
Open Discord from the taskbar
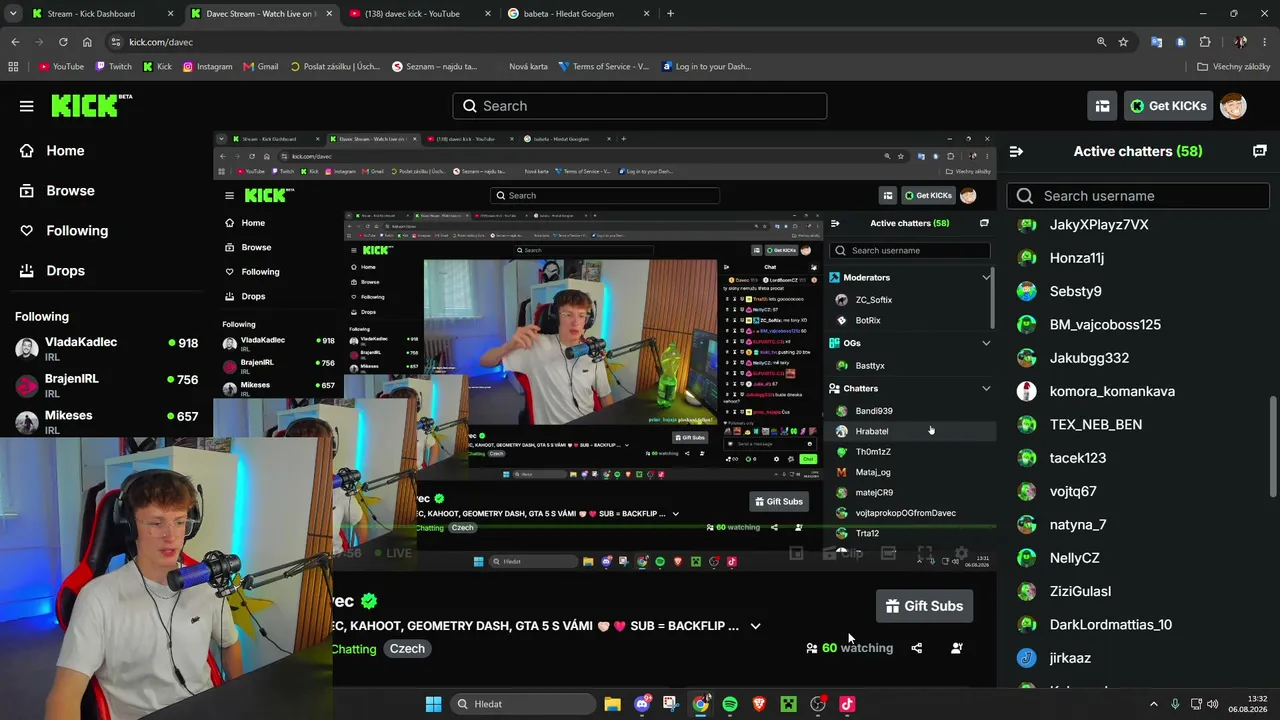pos(642,704)
